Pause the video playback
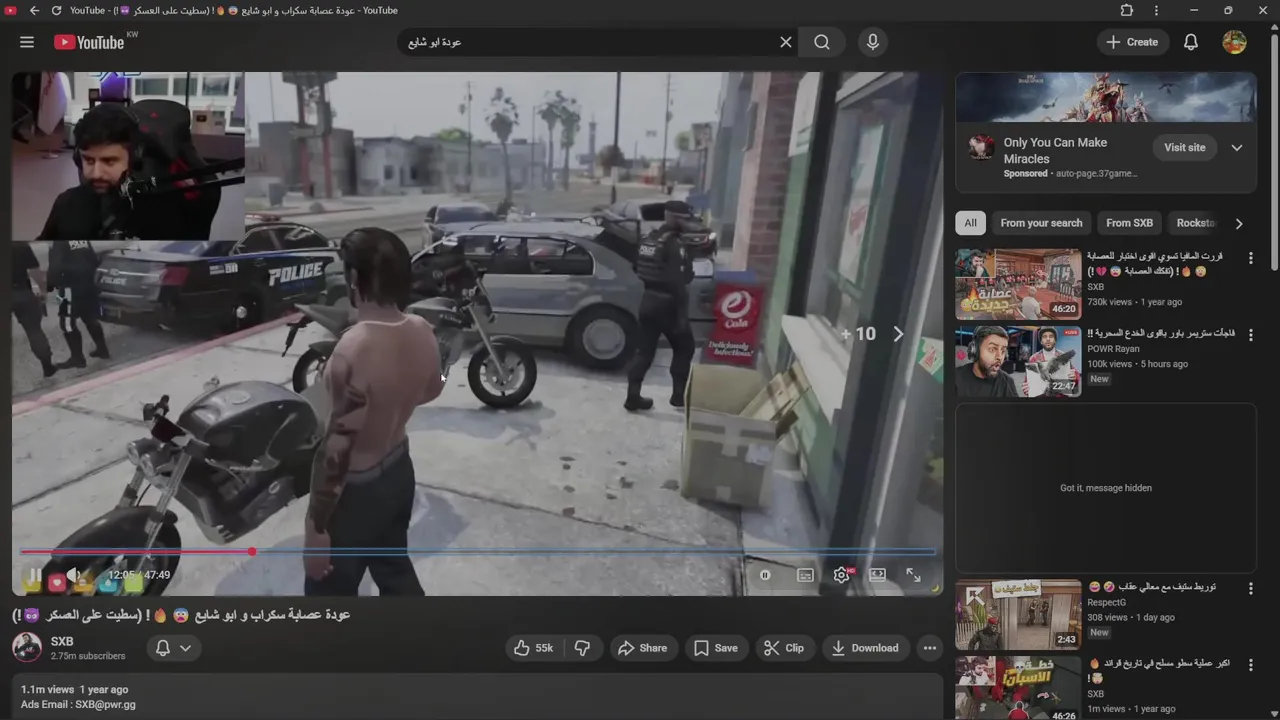Screen dimensions: 1280x720 [34, 575]
